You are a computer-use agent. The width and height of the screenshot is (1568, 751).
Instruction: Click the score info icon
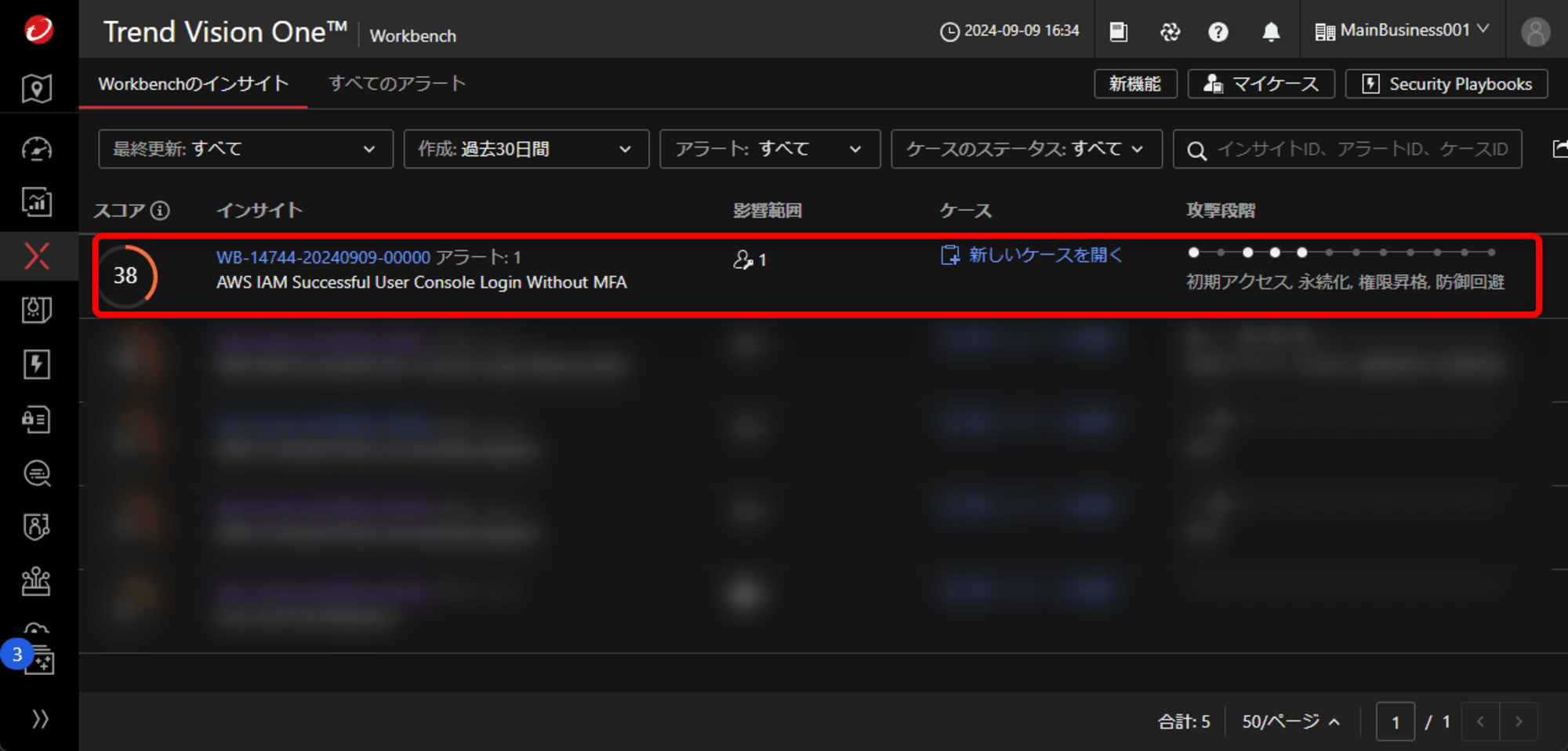coord(160,210)
